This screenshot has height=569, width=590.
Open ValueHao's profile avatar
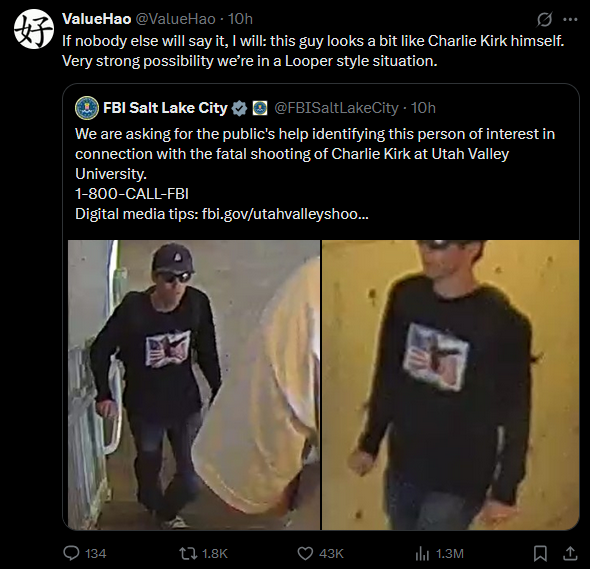pos(34,29)
